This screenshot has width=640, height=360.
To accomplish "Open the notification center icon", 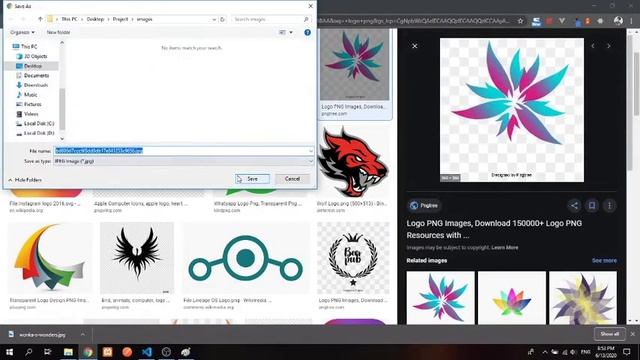I will 627,351.
